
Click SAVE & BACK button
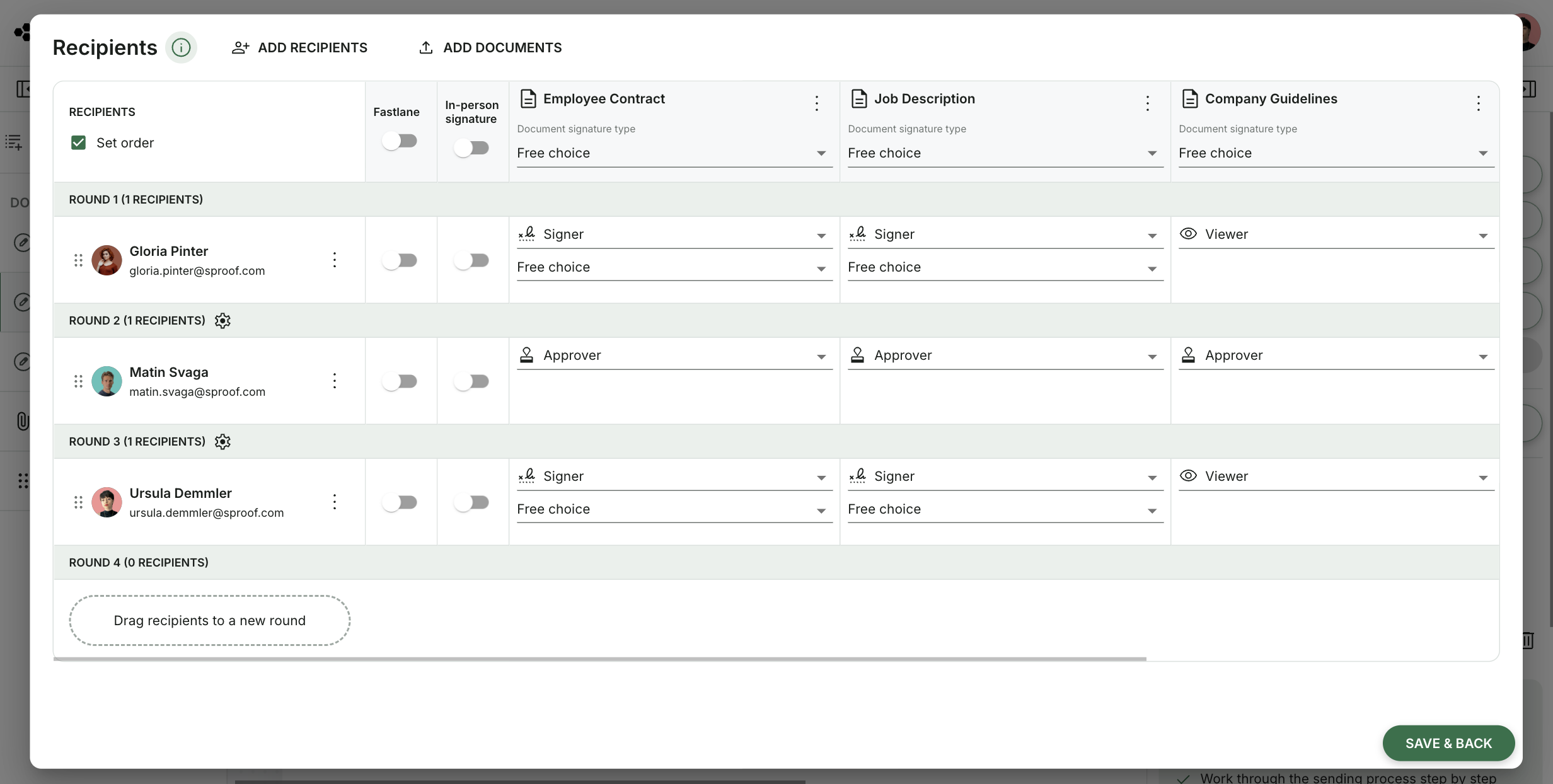click(x=1448, y=743)
